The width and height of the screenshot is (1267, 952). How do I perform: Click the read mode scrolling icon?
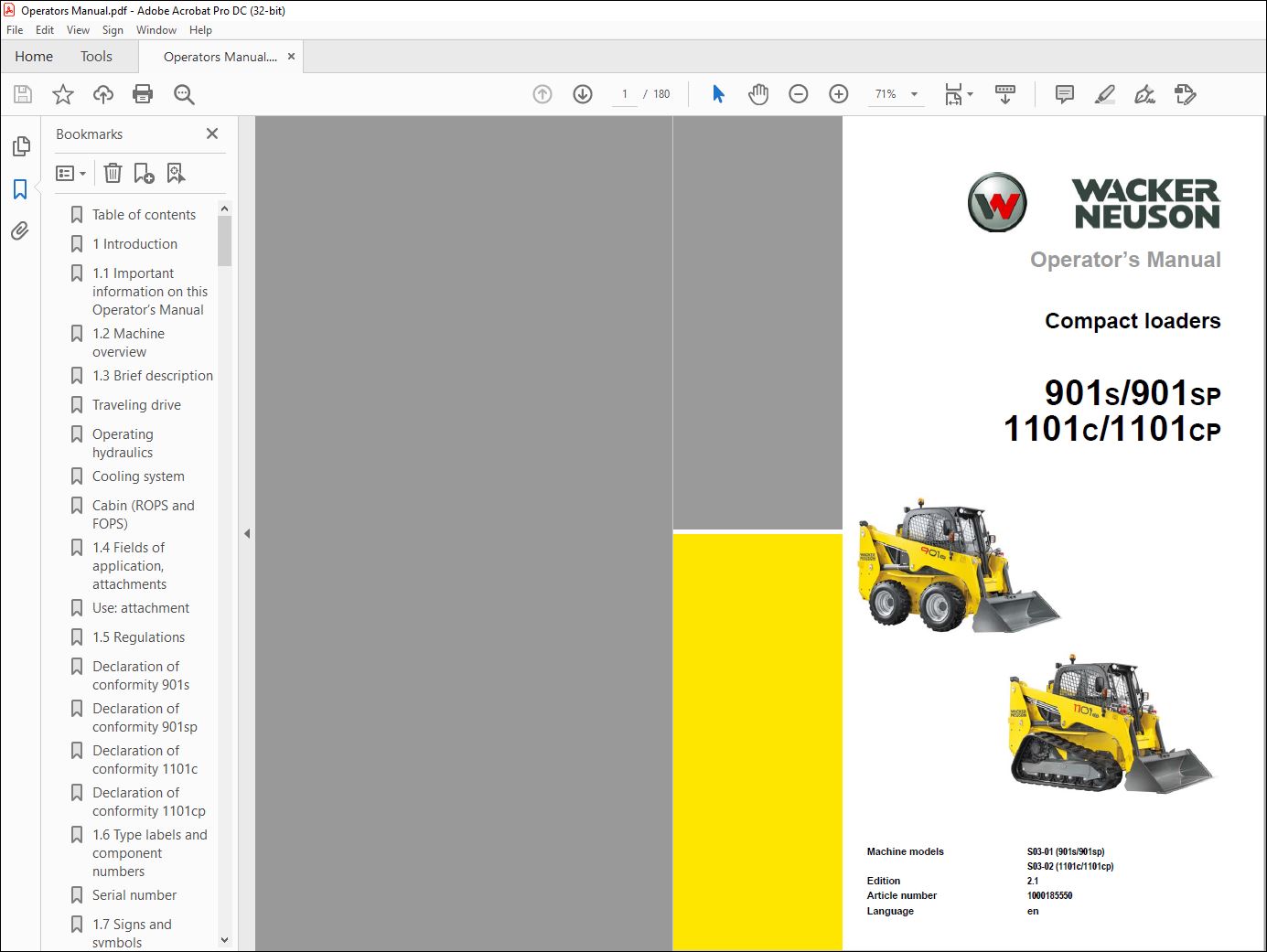coord(1005,94)
